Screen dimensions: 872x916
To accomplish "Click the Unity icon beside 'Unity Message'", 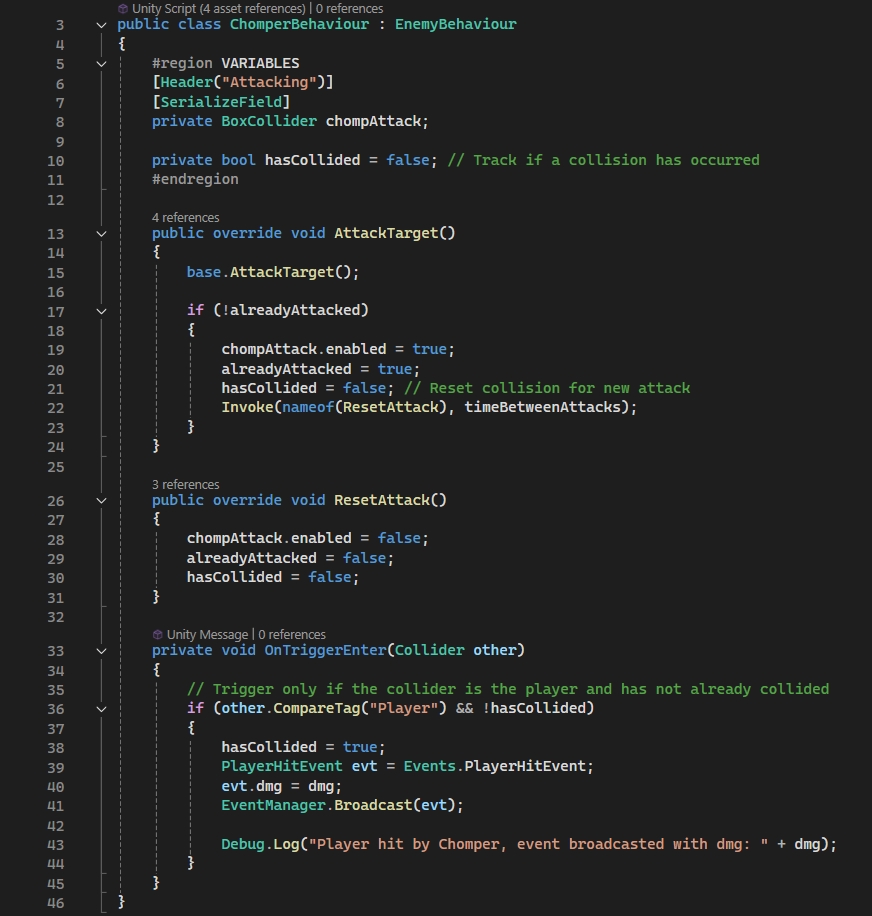I will click(x=157, y=634).
